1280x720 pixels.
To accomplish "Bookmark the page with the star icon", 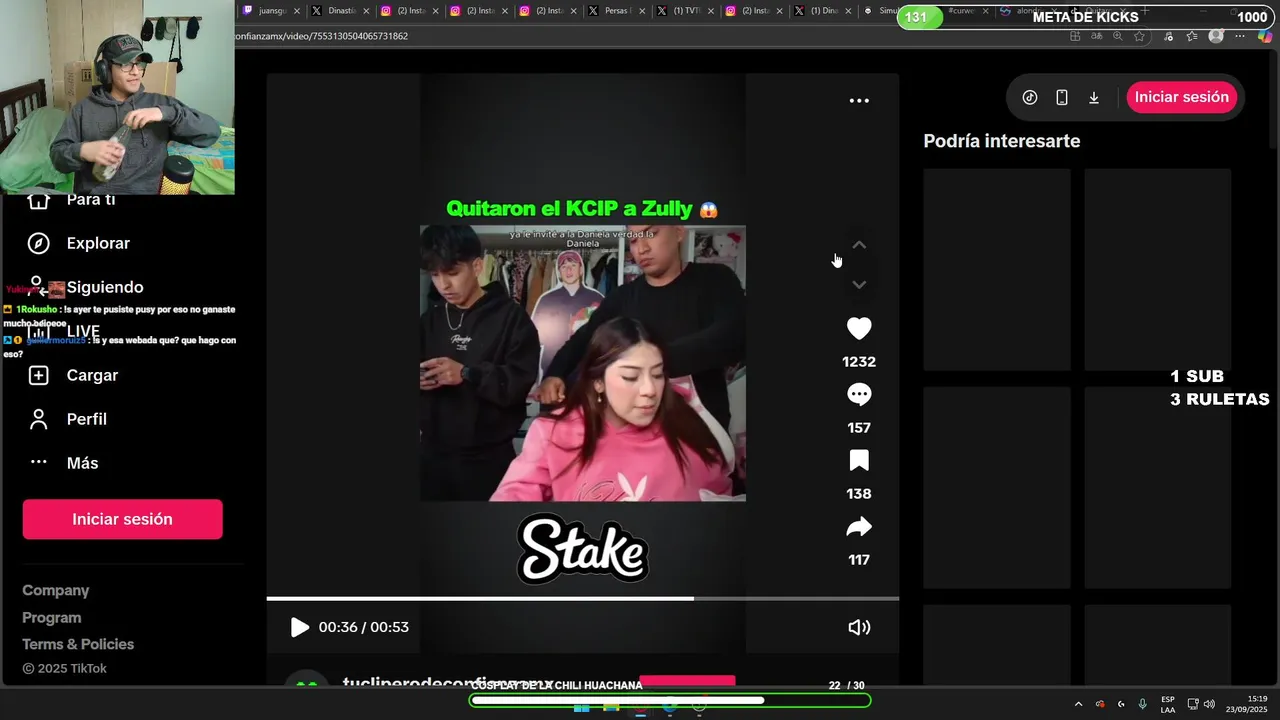I will pos(1139,36).
